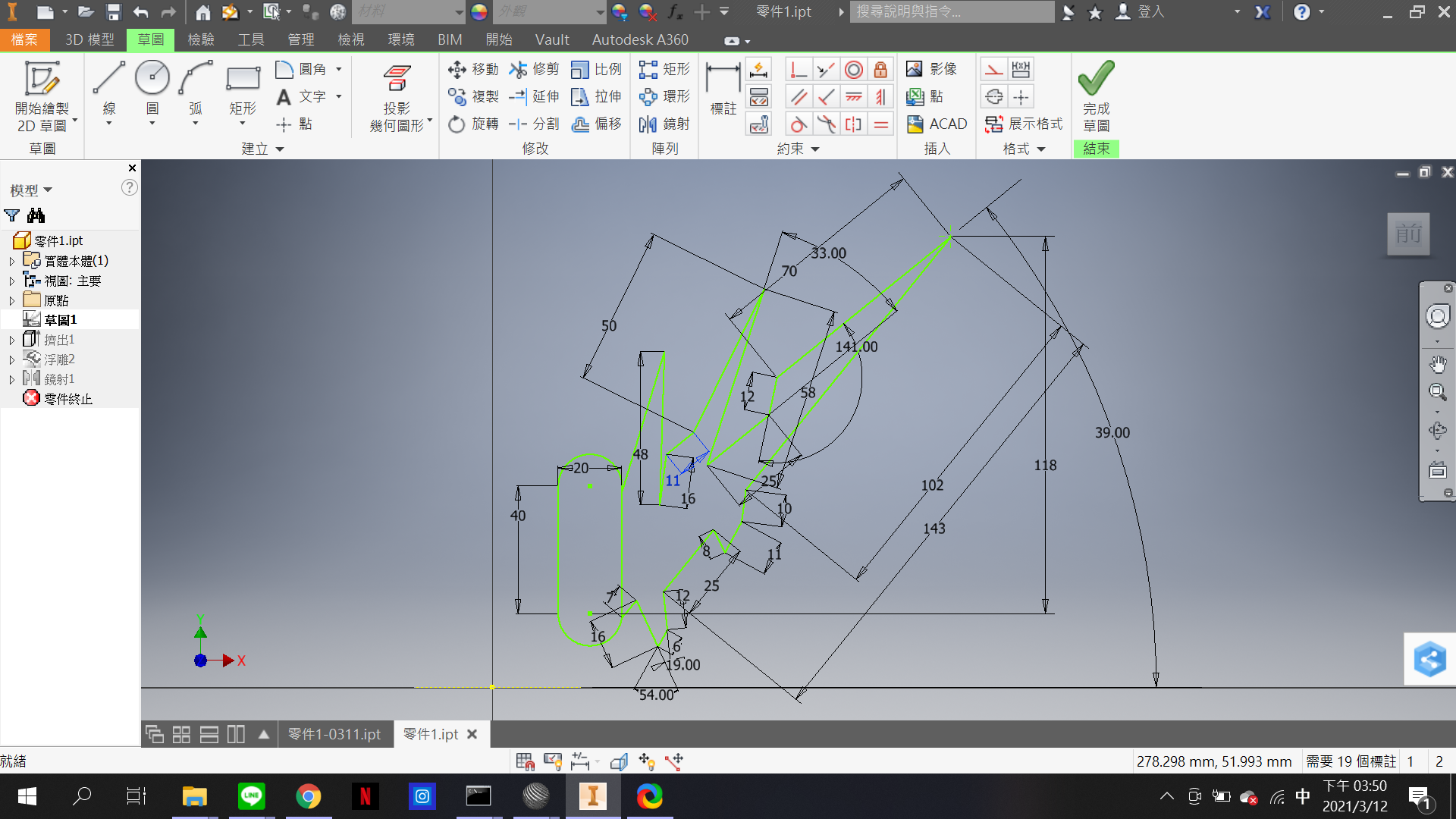Select the Circle (圓) sketch tool
1456x819 pixels.
click(x=152, y=93)
